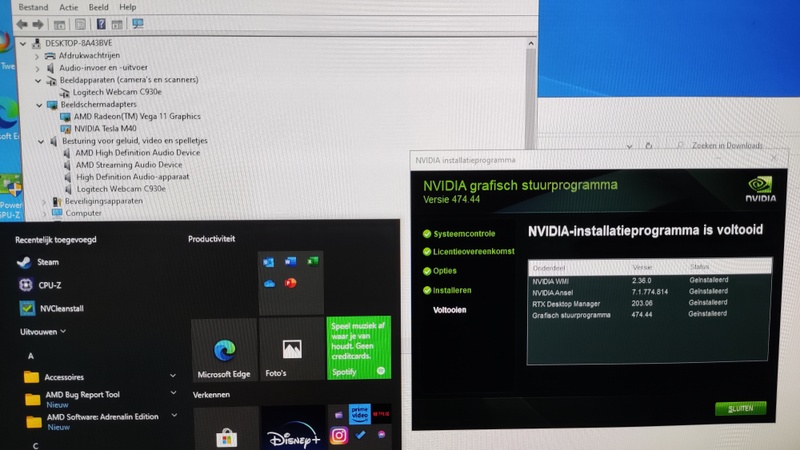Click the Grafisch stuurprogramma row
Image resolution: width=800 pixels, height=450 pixels.
click(649, 314)
